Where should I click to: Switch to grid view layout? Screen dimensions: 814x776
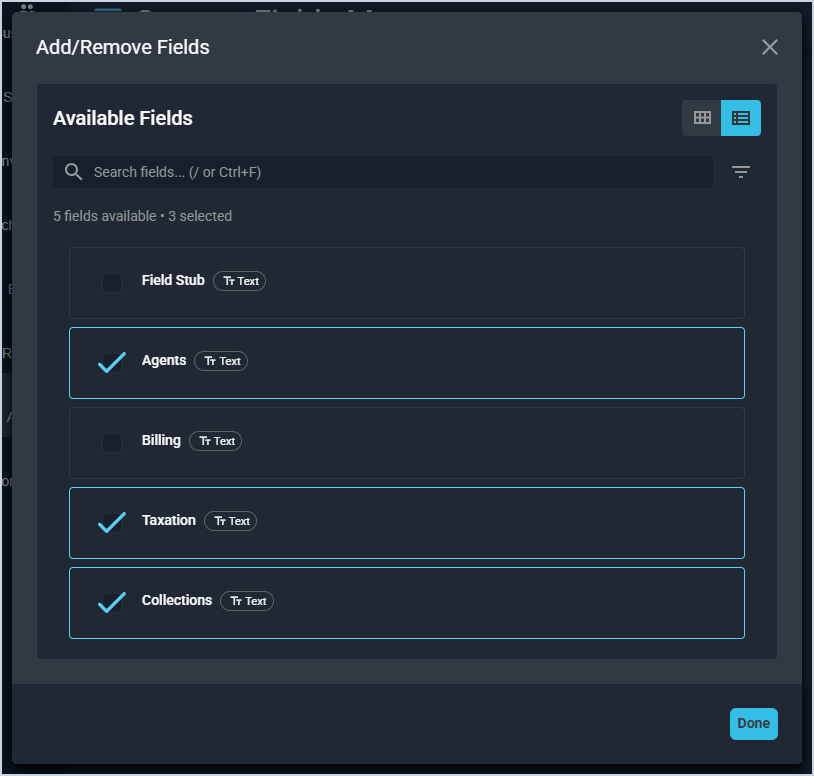tap(702, 118)
